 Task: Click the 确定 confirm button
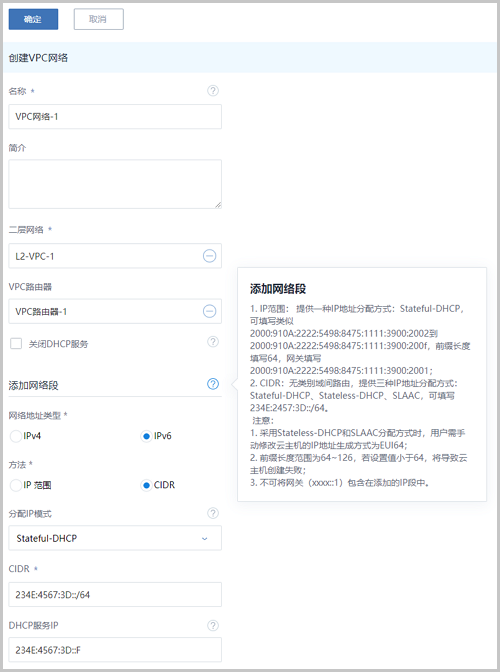[33, 19]
